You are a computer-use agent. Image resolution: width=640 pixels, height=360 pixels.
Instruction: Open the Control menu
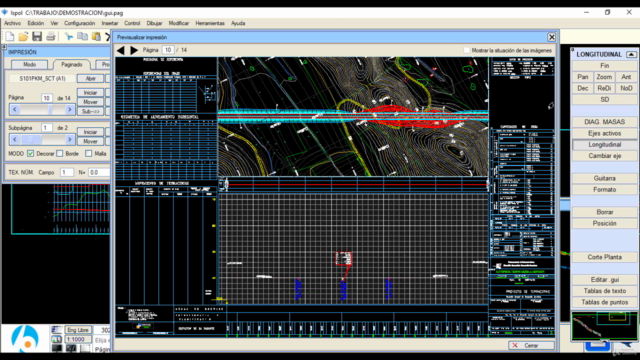[132, 23]
